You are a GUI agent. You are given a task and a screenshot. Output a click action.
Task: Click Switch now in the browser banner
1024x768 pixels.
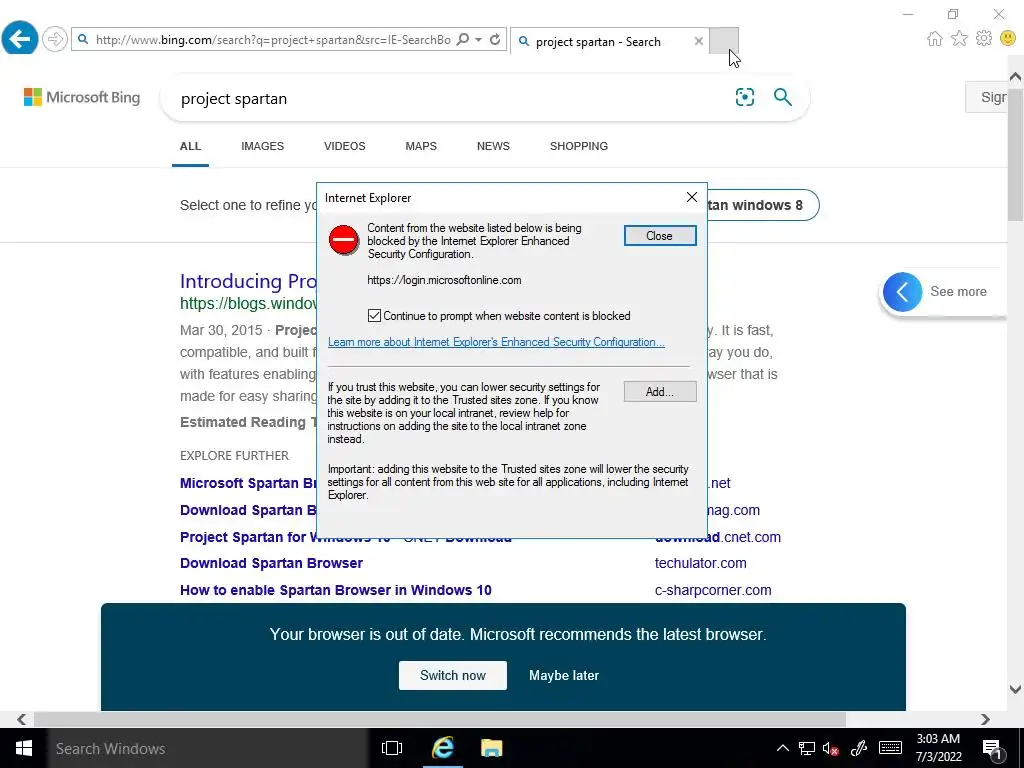[453, 675]
